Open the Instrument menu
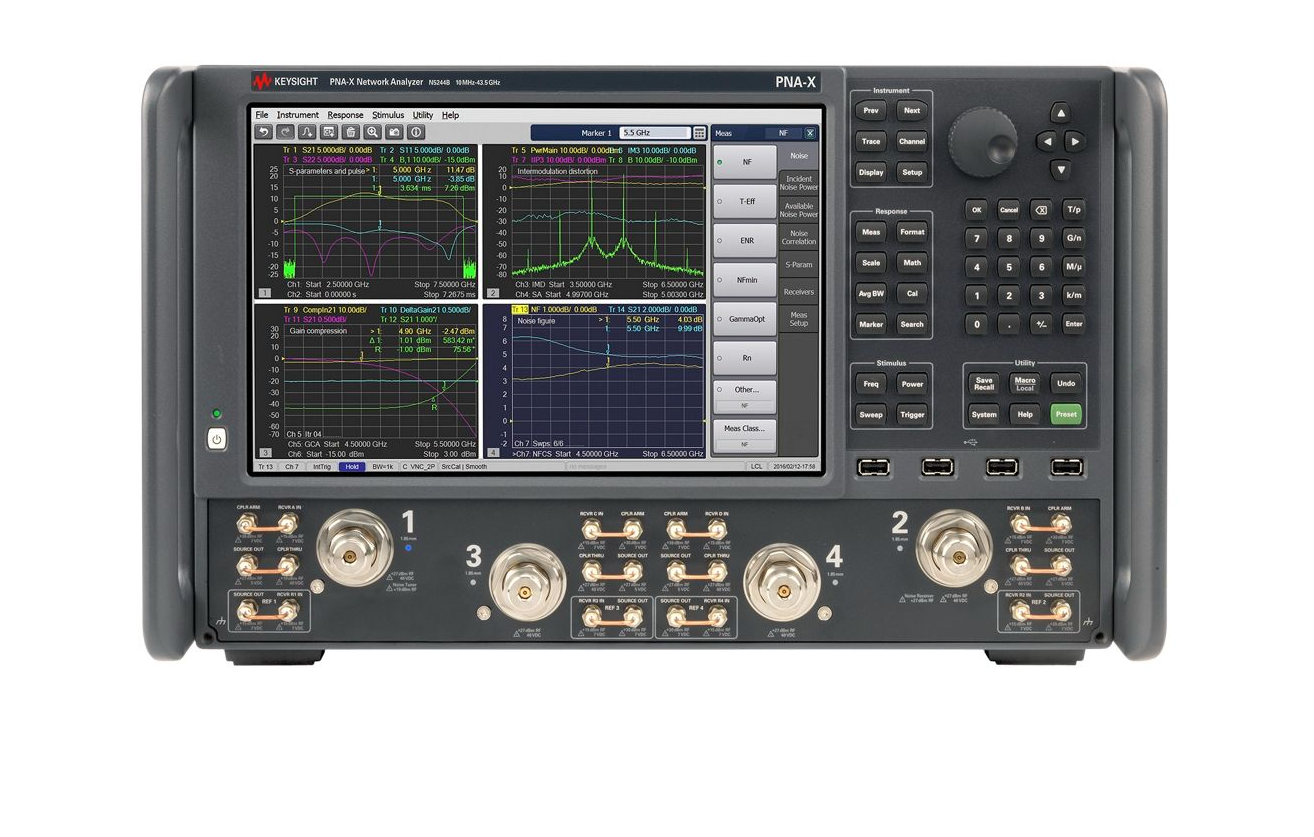 298,115
